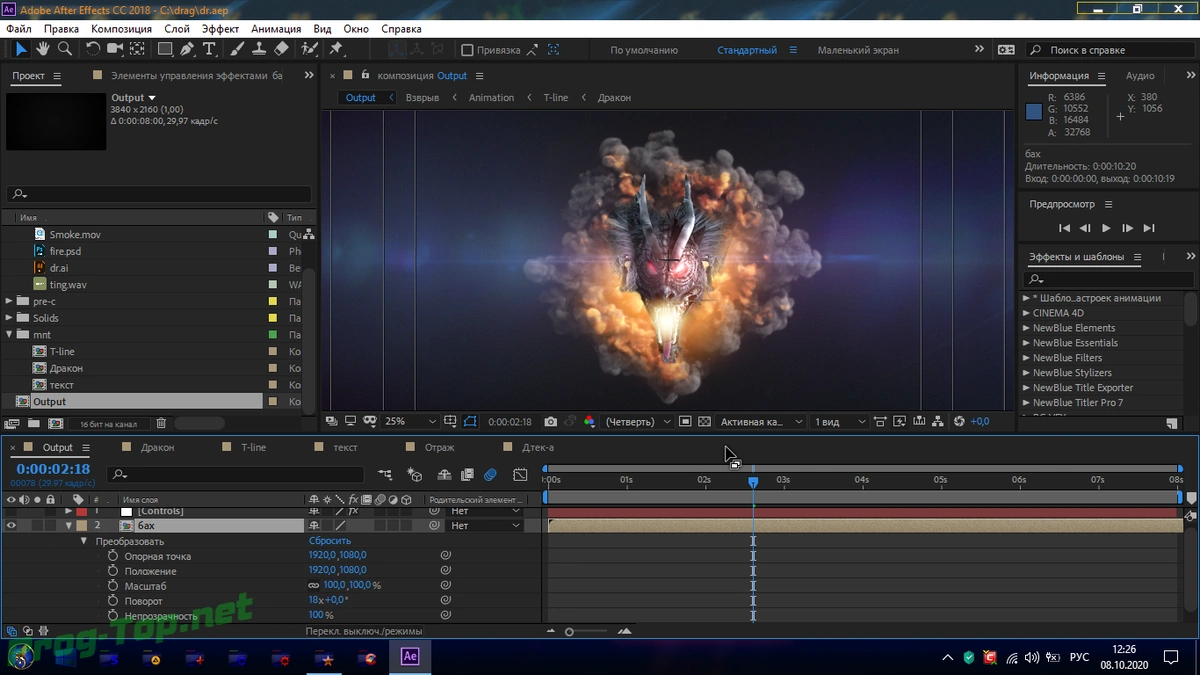Toggle transparency grid in the viewer
Screen dimensions: 1200x675
tap(705, 422)
